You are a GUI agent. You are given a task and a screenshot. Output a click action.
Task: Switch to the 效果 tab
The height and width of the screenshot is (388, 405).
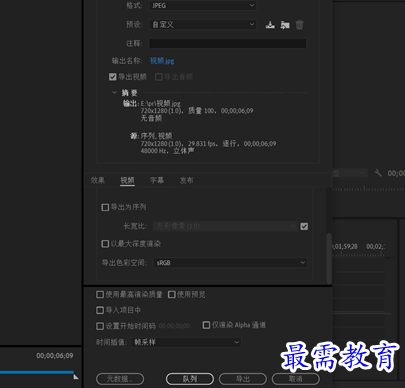(97, 180)
